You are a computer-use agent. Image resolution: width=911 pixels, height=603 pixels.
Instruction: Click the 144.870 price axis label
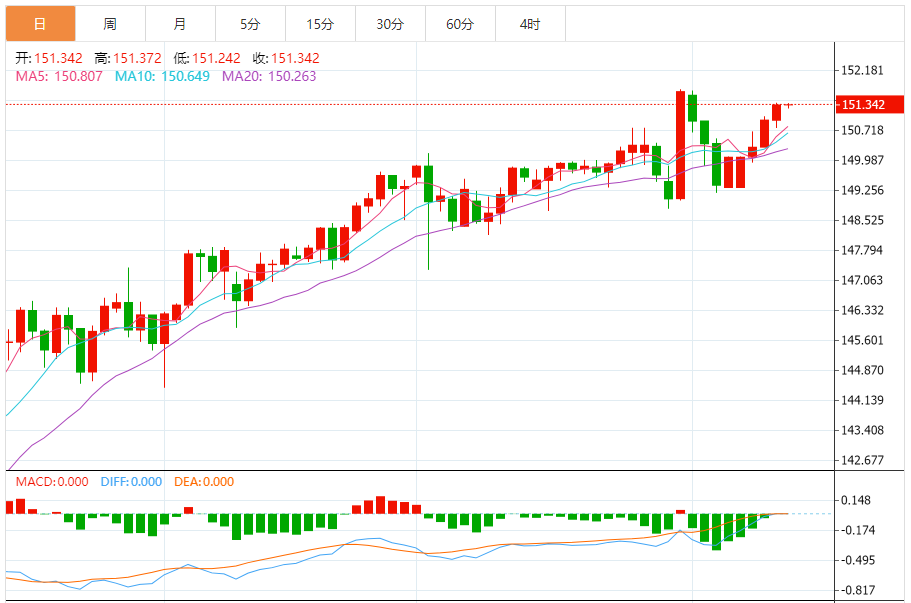pos(862,370)
